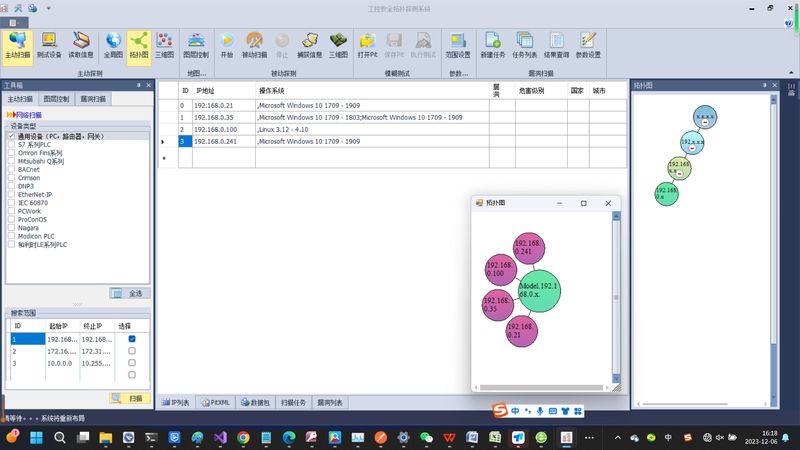Open File Explorer from the taskbar
The image size is (800, 450).
pos(106,437)
